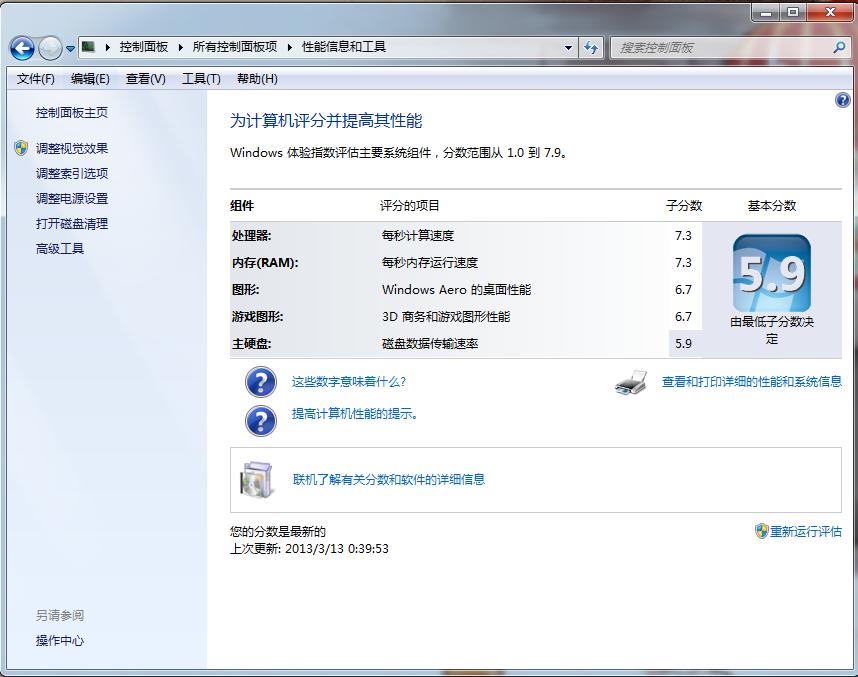The image size is (858, 677).
Task: Click the shield icon beside 调整视觉效果
Action: [x=21, y=148]
